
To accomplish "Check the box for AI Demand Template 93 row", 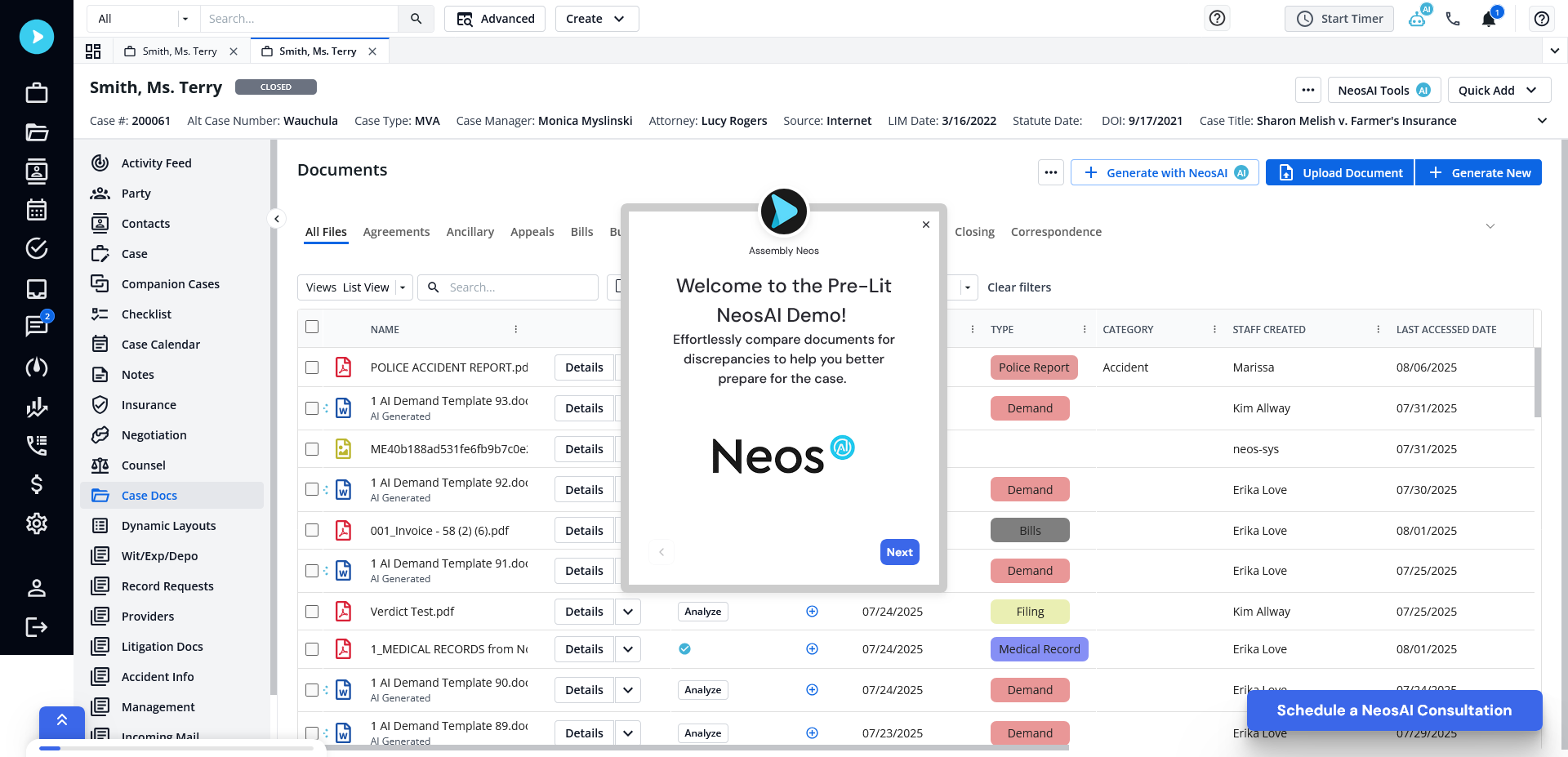I will click(312, 408).
